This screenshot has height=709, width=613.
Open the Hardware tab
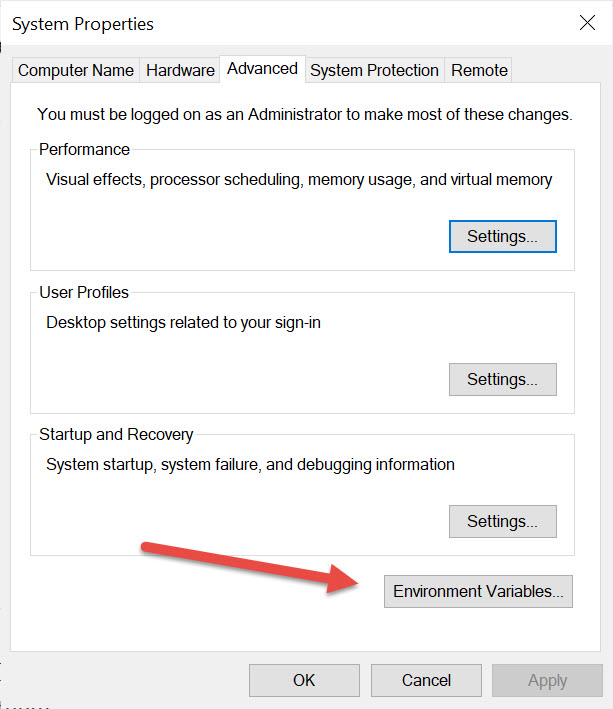(x=180, y=70)
